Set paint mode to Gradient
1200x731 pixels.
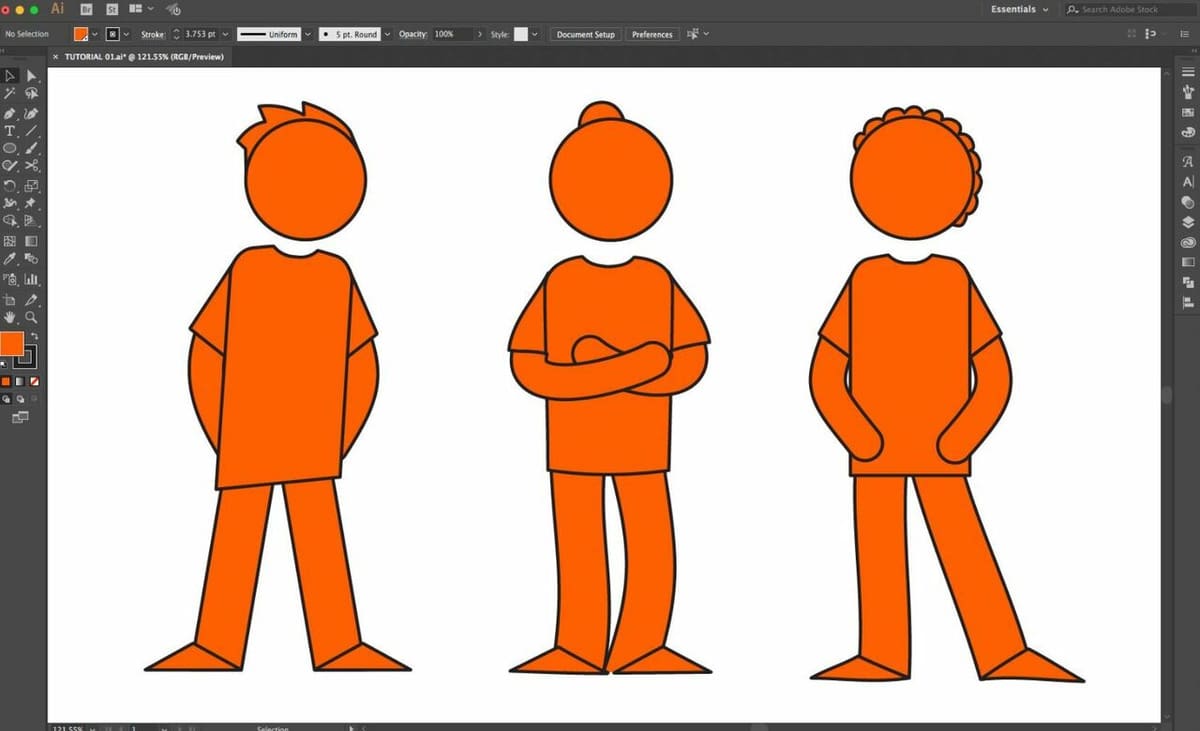tap(20, 381)
